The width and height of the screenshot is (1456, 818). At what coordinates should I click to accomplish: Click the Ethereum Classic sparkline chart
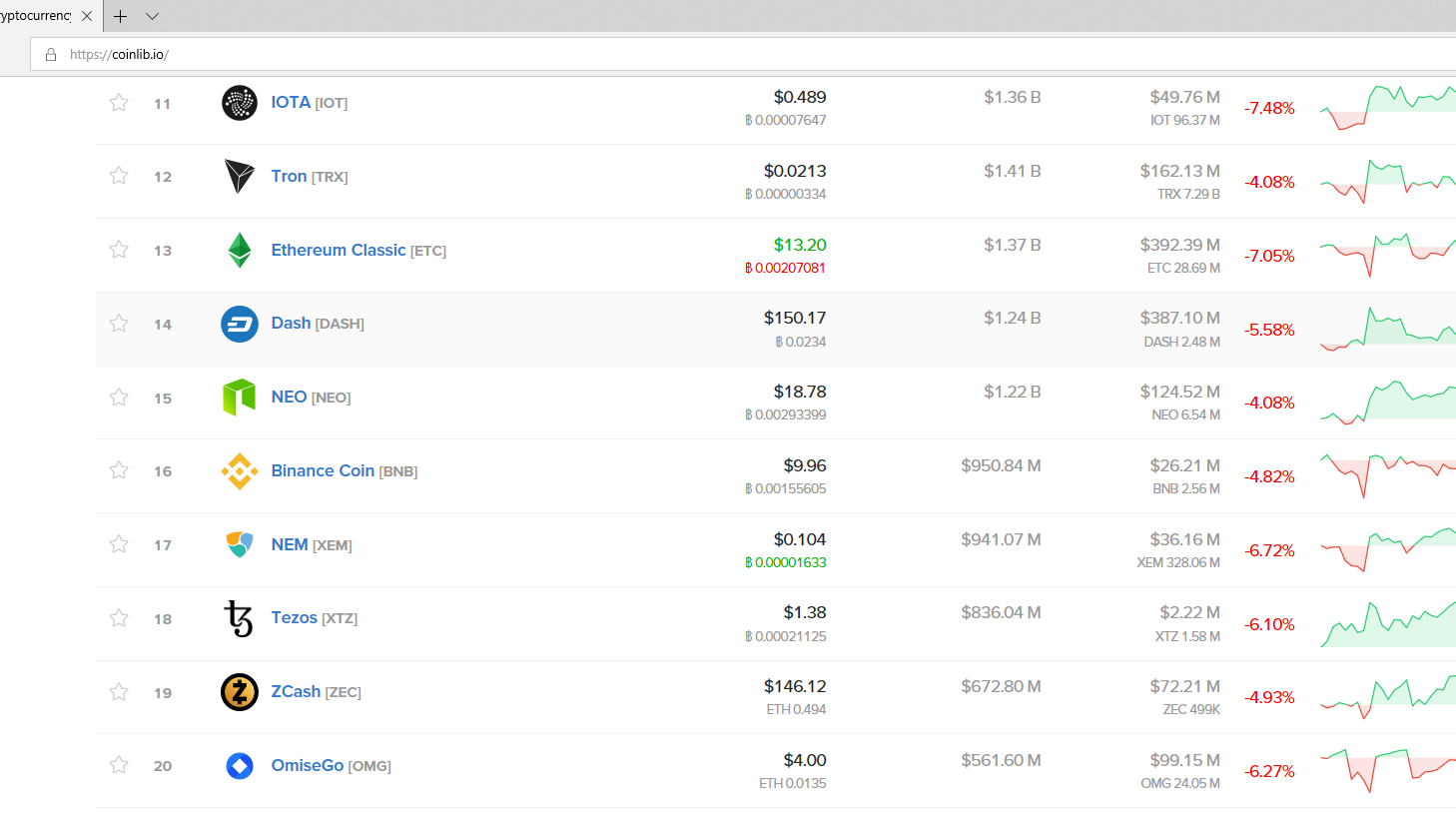[x=1388, y=255]
